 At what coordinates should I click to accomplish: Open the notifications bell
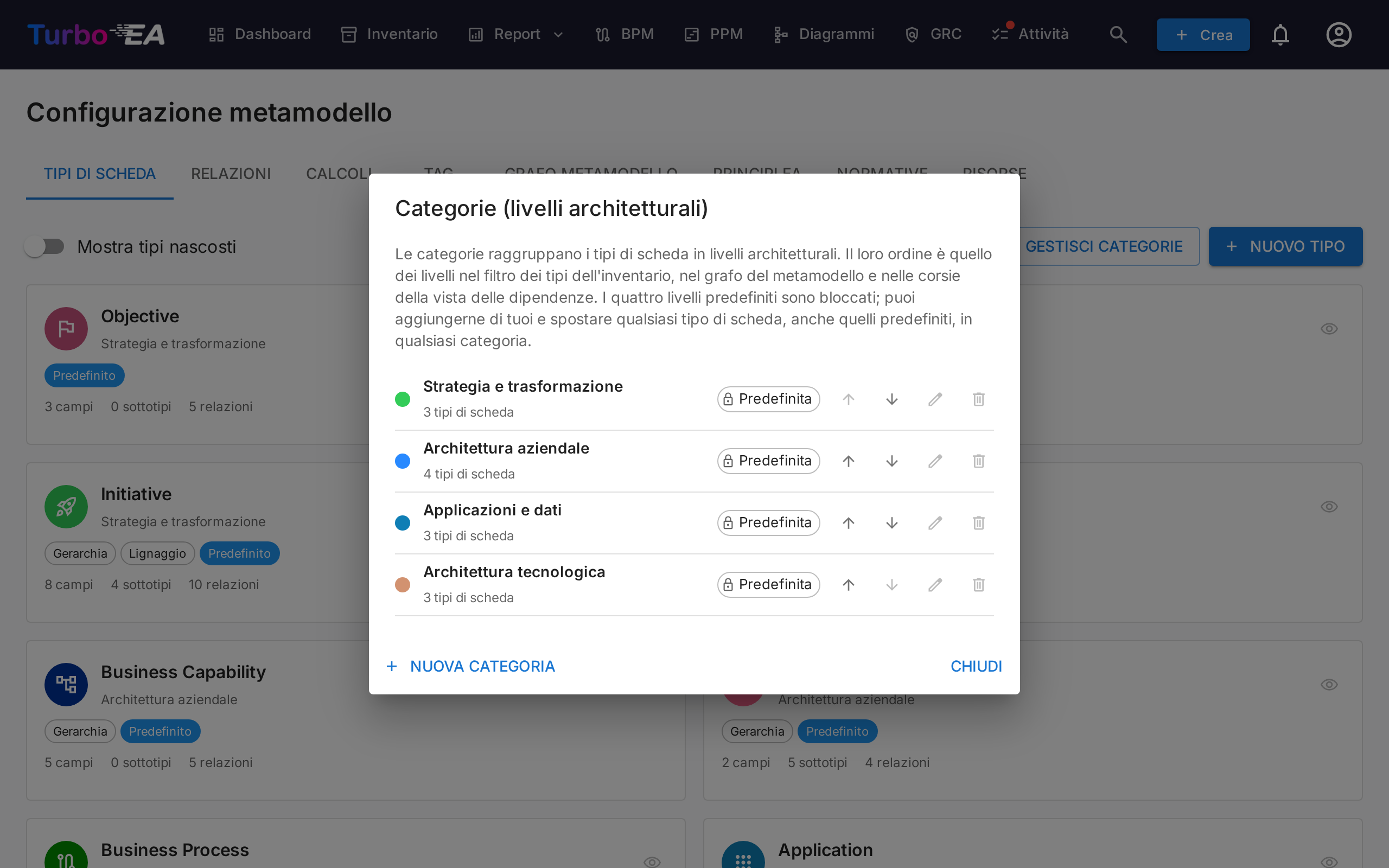tap(1280, 35)
